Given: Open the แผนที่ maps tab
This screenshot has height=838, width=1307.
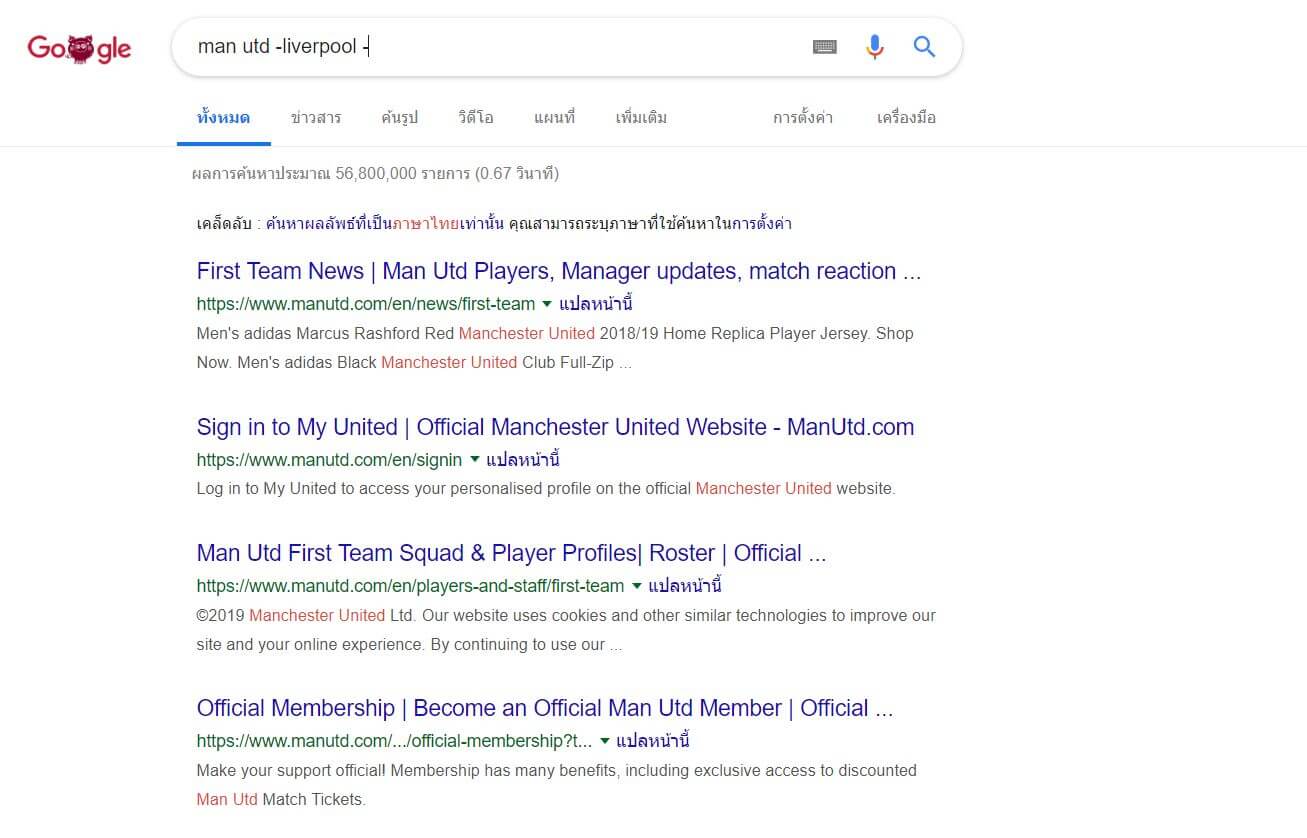Looking at the screenshot, I should pyautogui.click(x=554, y=118).
